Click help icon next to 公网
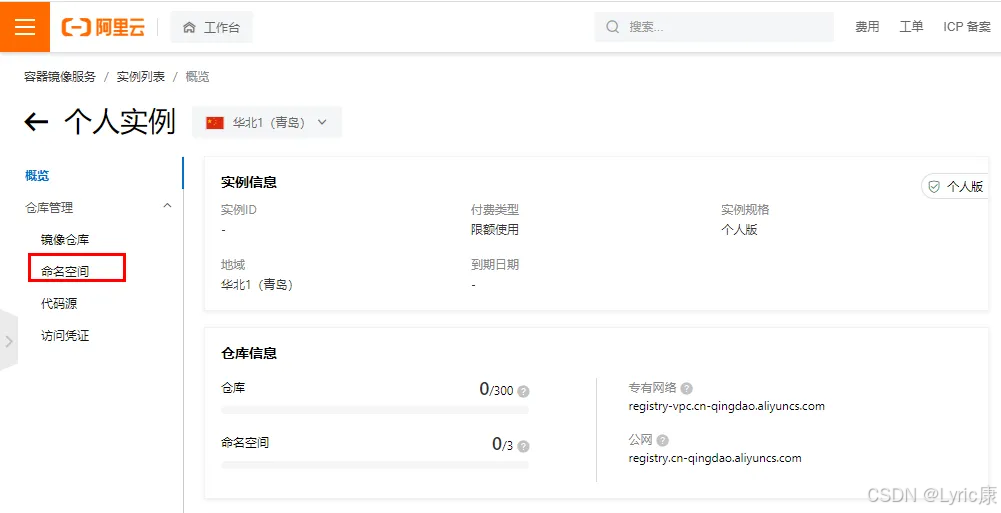Image resolution: width=1001 pixels, height=513 pixels. tap(663, 440)
